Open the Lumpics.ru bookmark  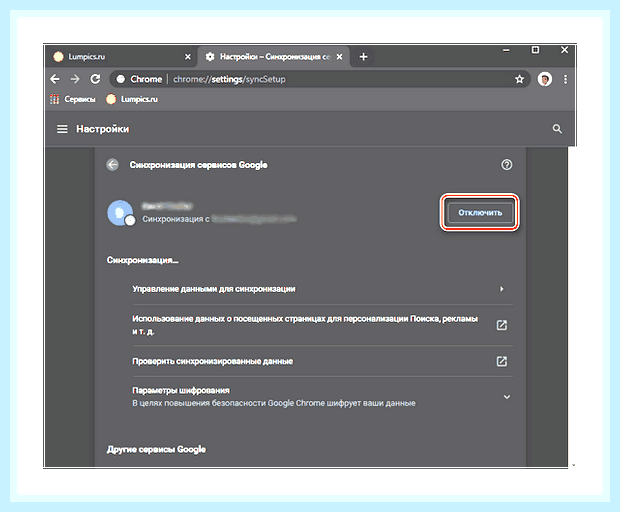coord(132,99)
